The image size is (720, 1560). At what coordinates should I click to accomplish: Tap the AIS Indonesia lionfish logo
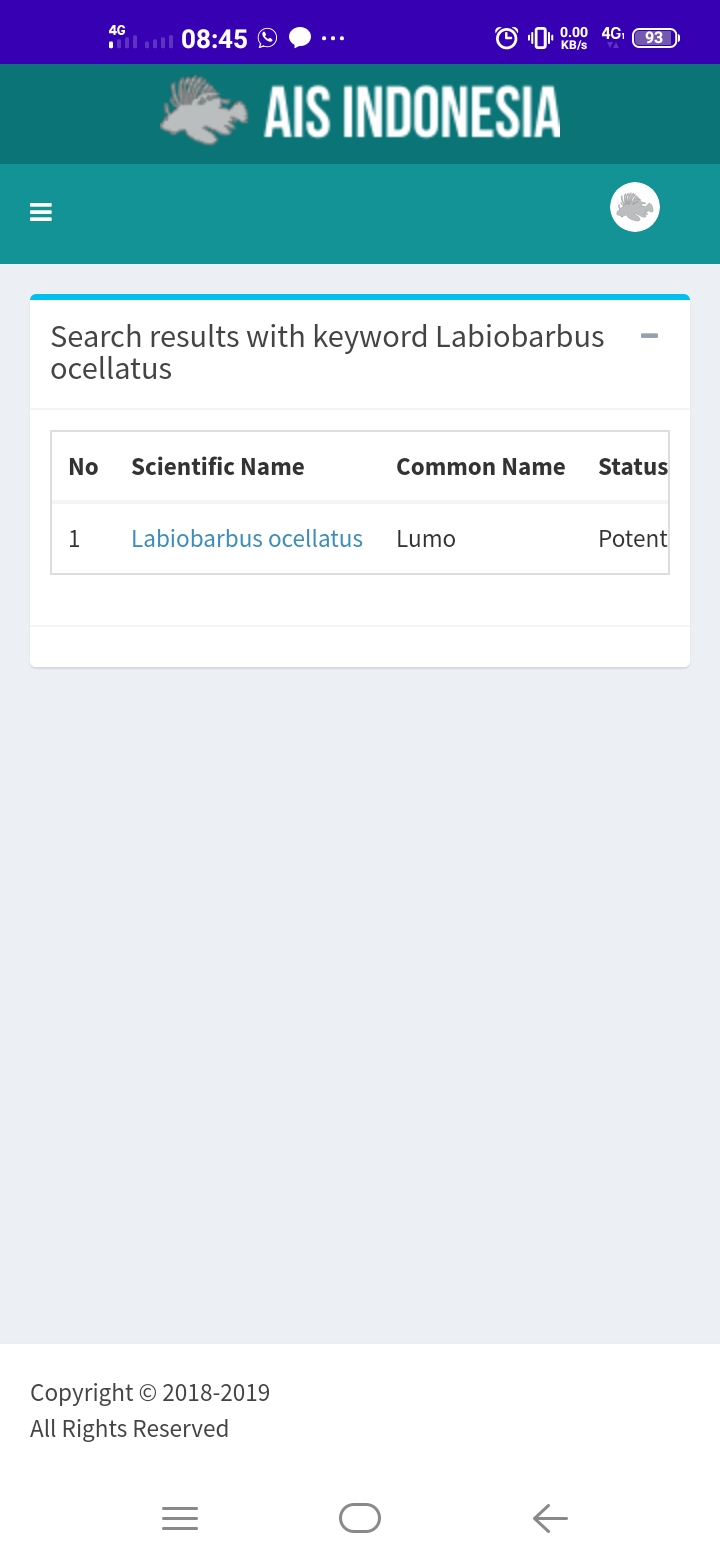204,111
